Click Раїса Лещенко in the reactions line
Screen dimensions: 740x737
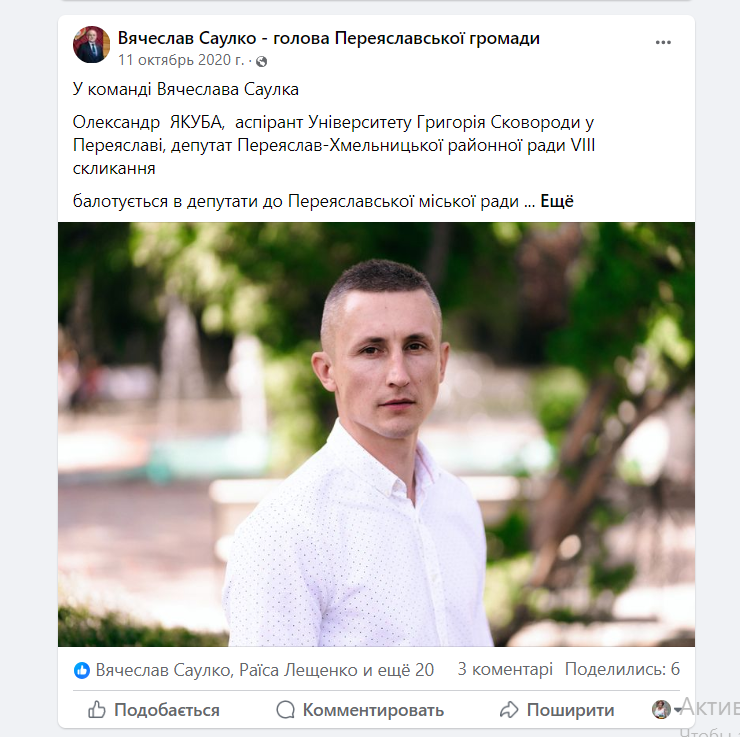coord(298,670)
